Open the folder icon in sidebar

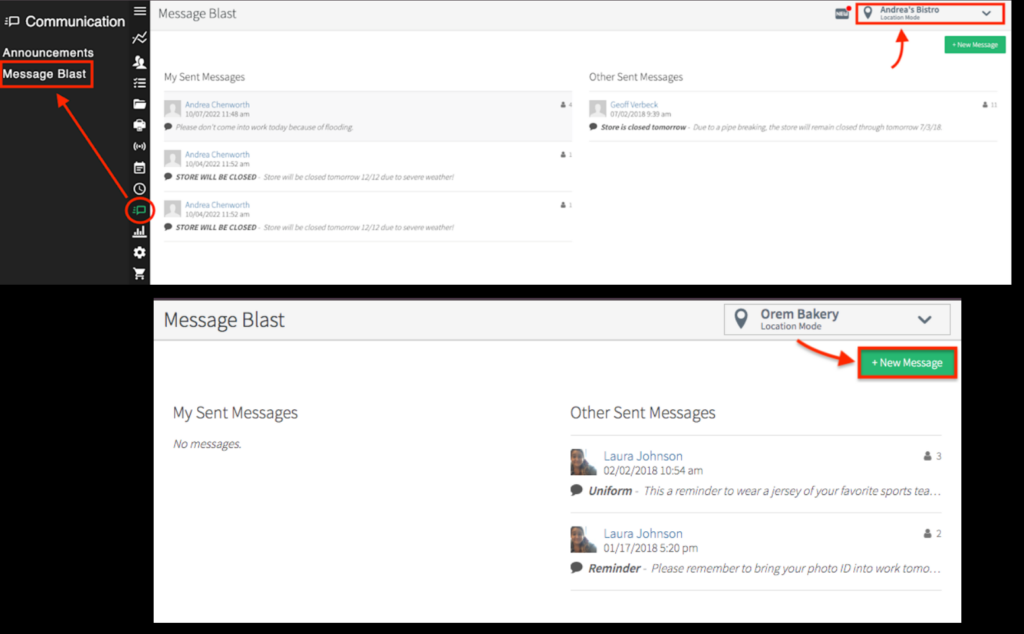click(x=139, y=104)
